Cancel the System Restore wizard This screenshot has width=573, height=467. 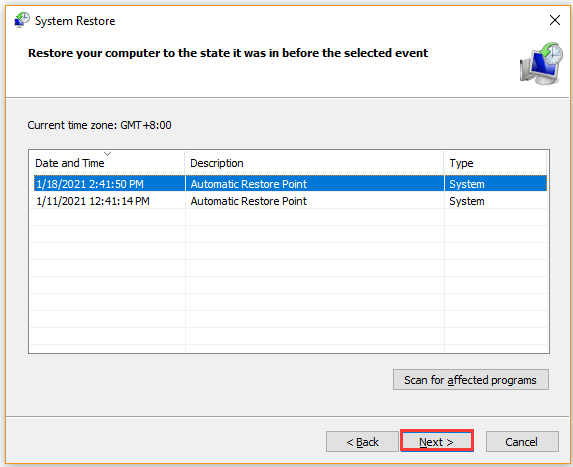tap(522, 442)
